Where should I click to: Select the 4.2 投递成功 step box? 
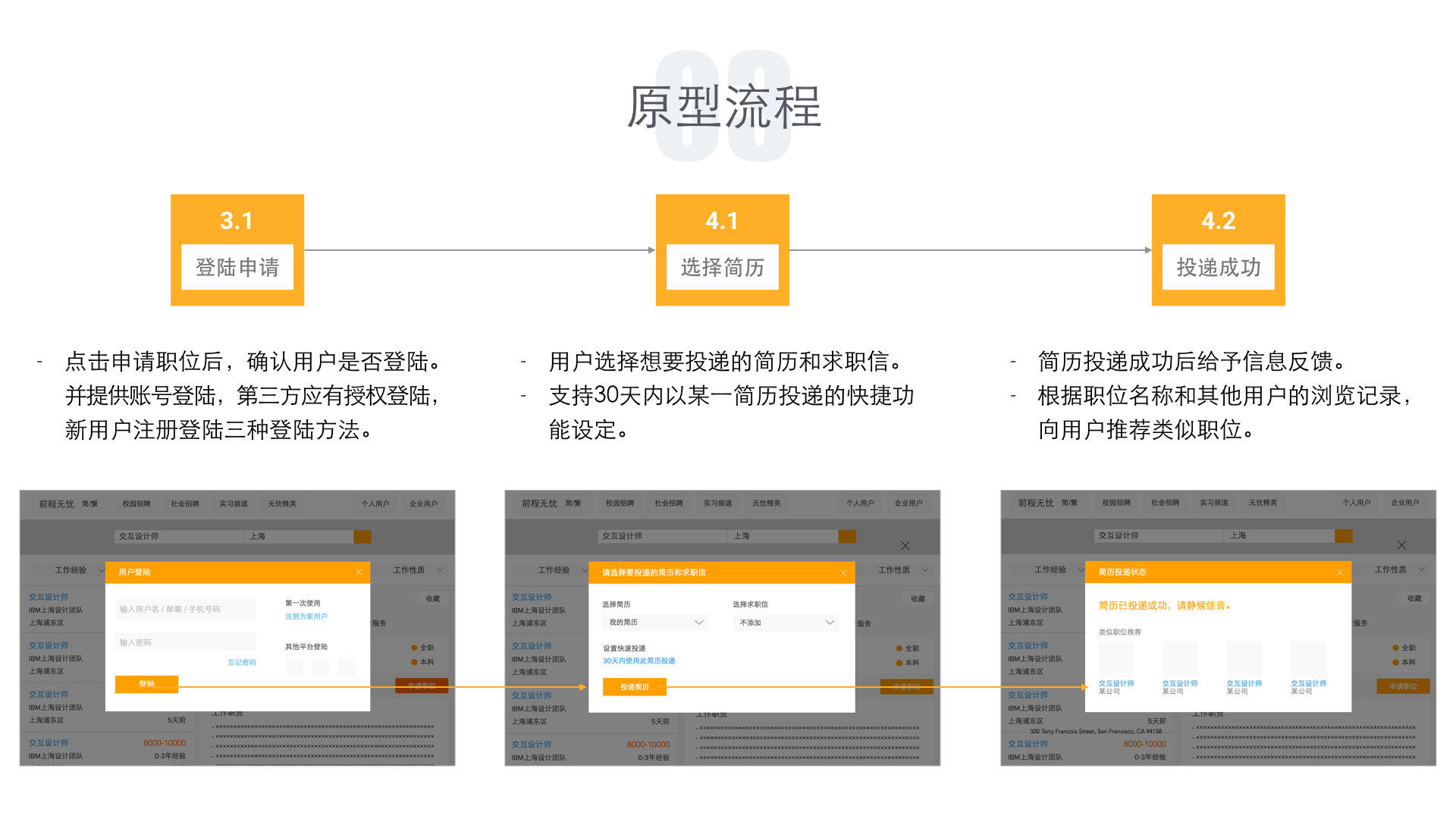coord(1219,250)
